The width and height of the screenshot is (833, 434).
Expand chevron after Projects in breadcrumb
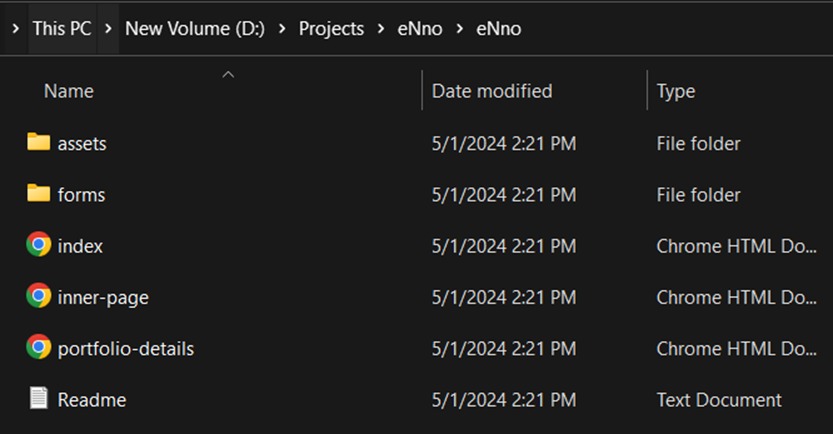click(x=380, y=28)
